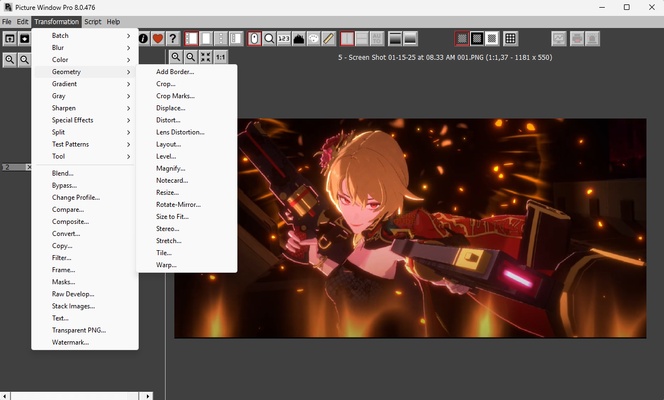Toggle the blank page layout icon
This screenshot has width=664, height=400.
206,39
